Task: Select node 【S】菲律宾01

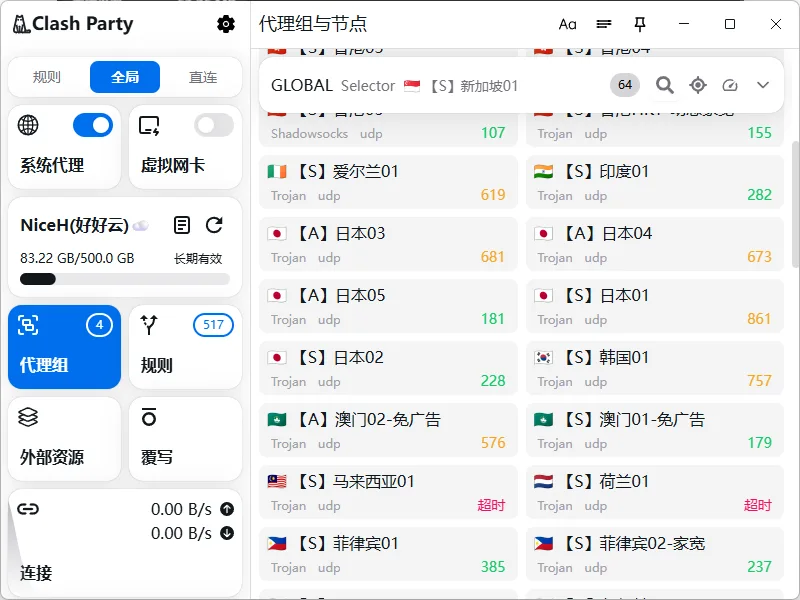Action: tap(388, 554)
